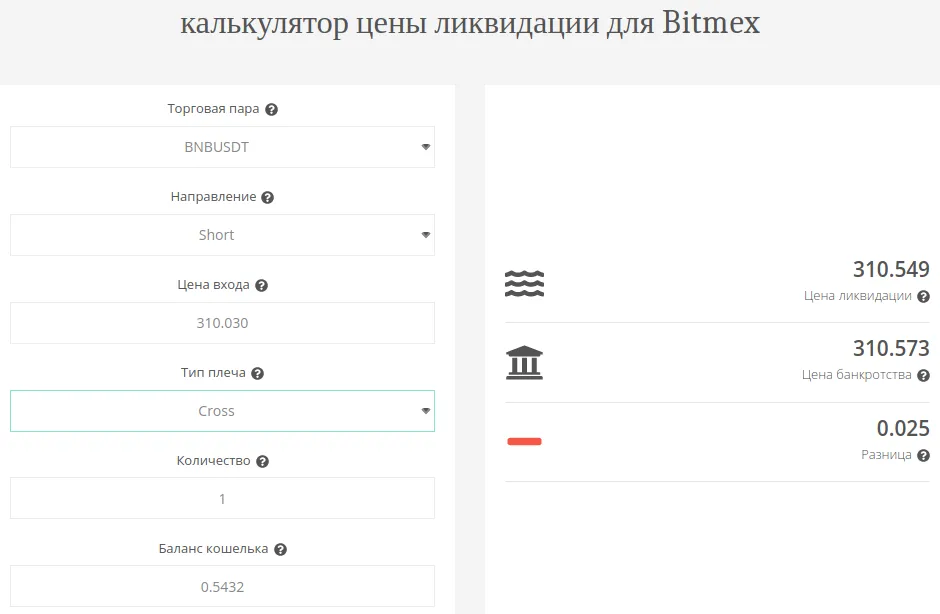Click the red minus difference icon
940x614 pixels.
[525, 441]
